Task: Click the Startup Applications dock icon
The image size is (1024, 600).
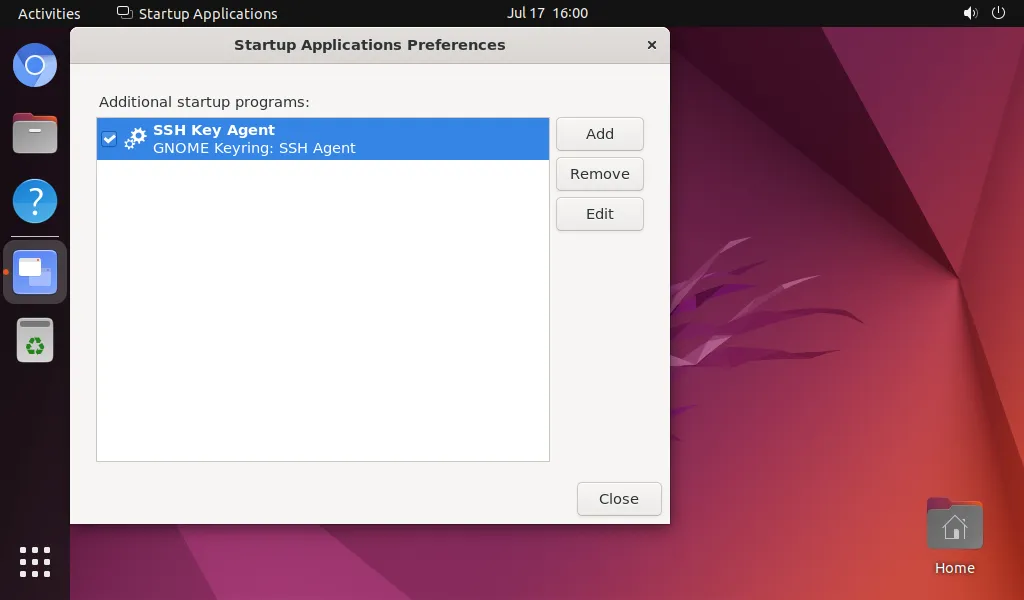Action: [x=34, y=271]
